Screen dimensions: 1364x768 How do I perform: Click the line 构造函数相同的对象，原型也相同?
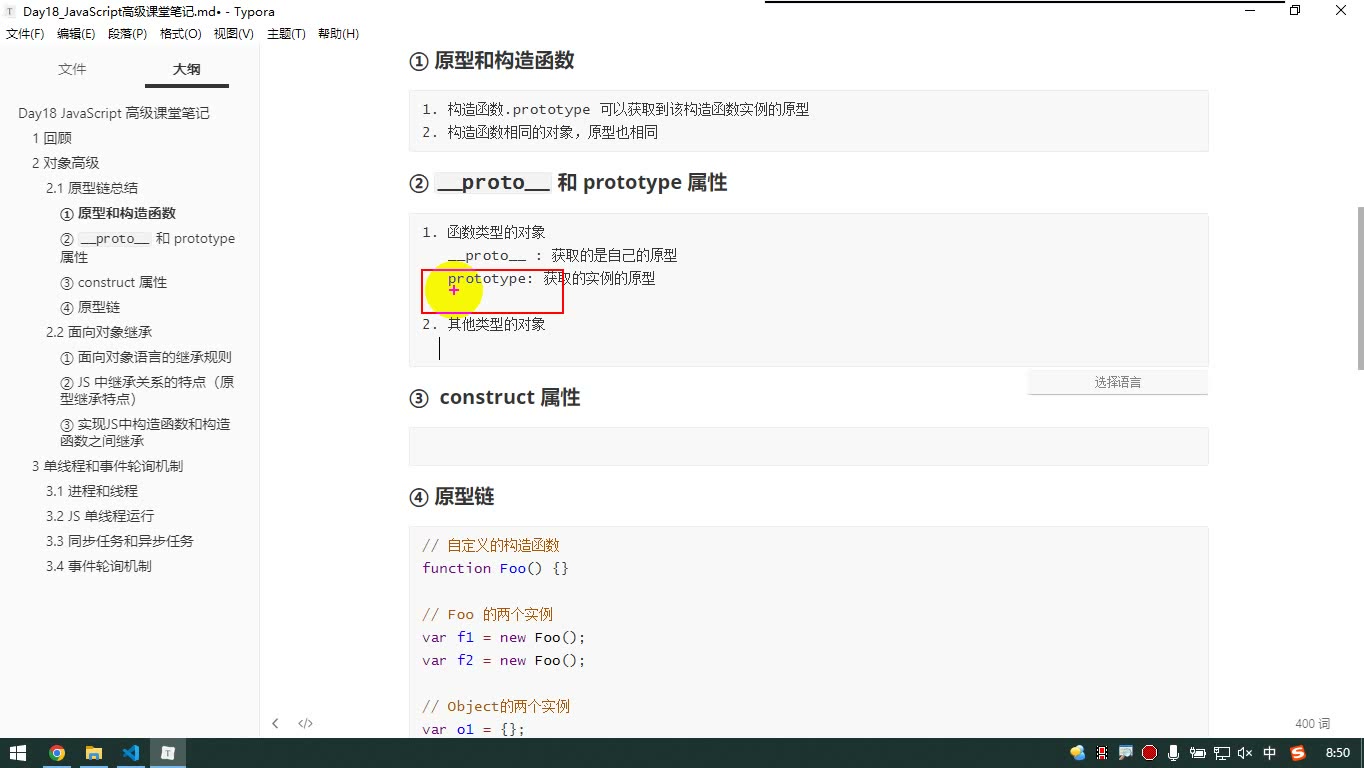click(x=539, y=132)
